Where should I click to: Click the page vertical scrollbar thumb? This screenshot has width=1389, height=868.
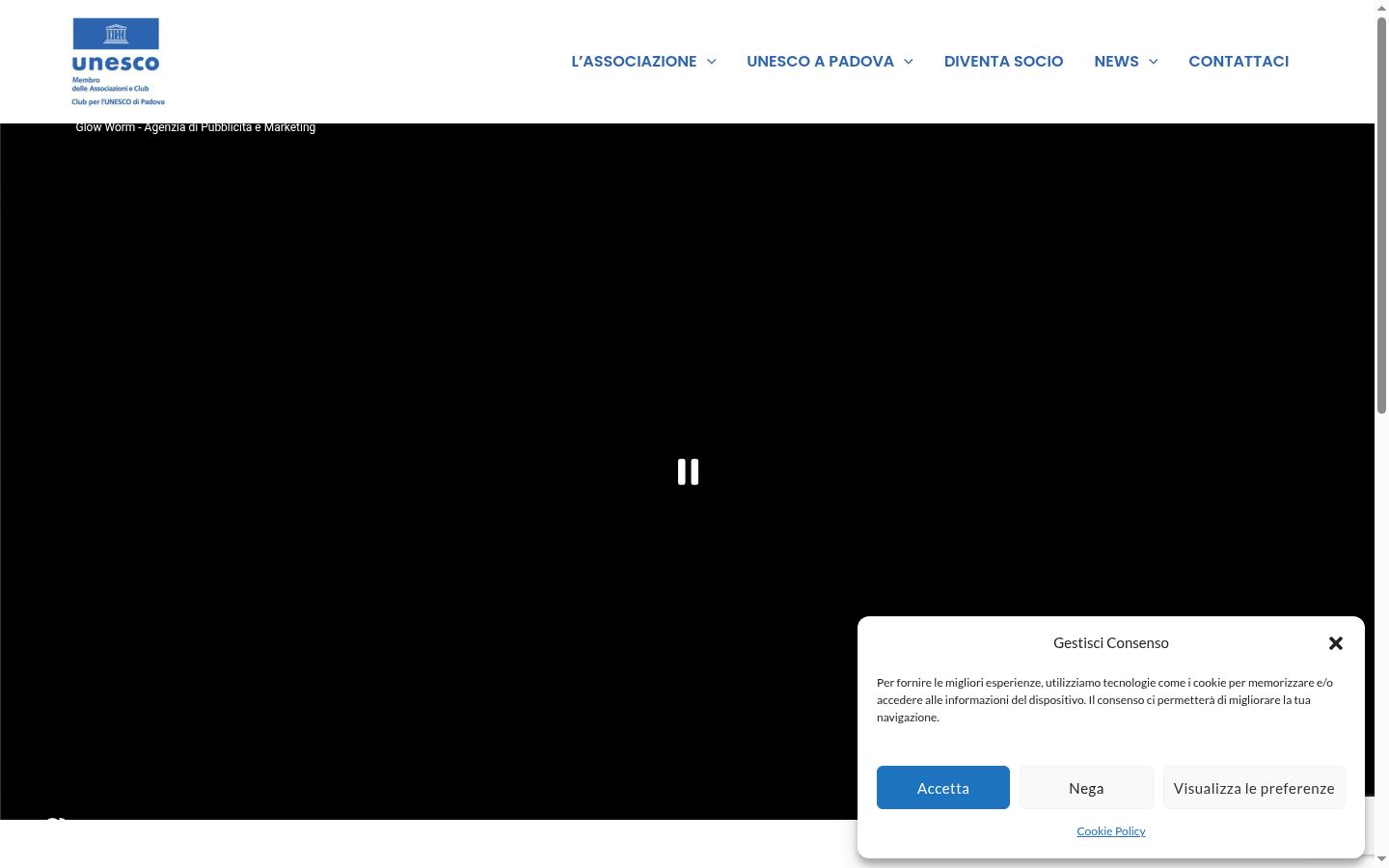point(1381,216)
